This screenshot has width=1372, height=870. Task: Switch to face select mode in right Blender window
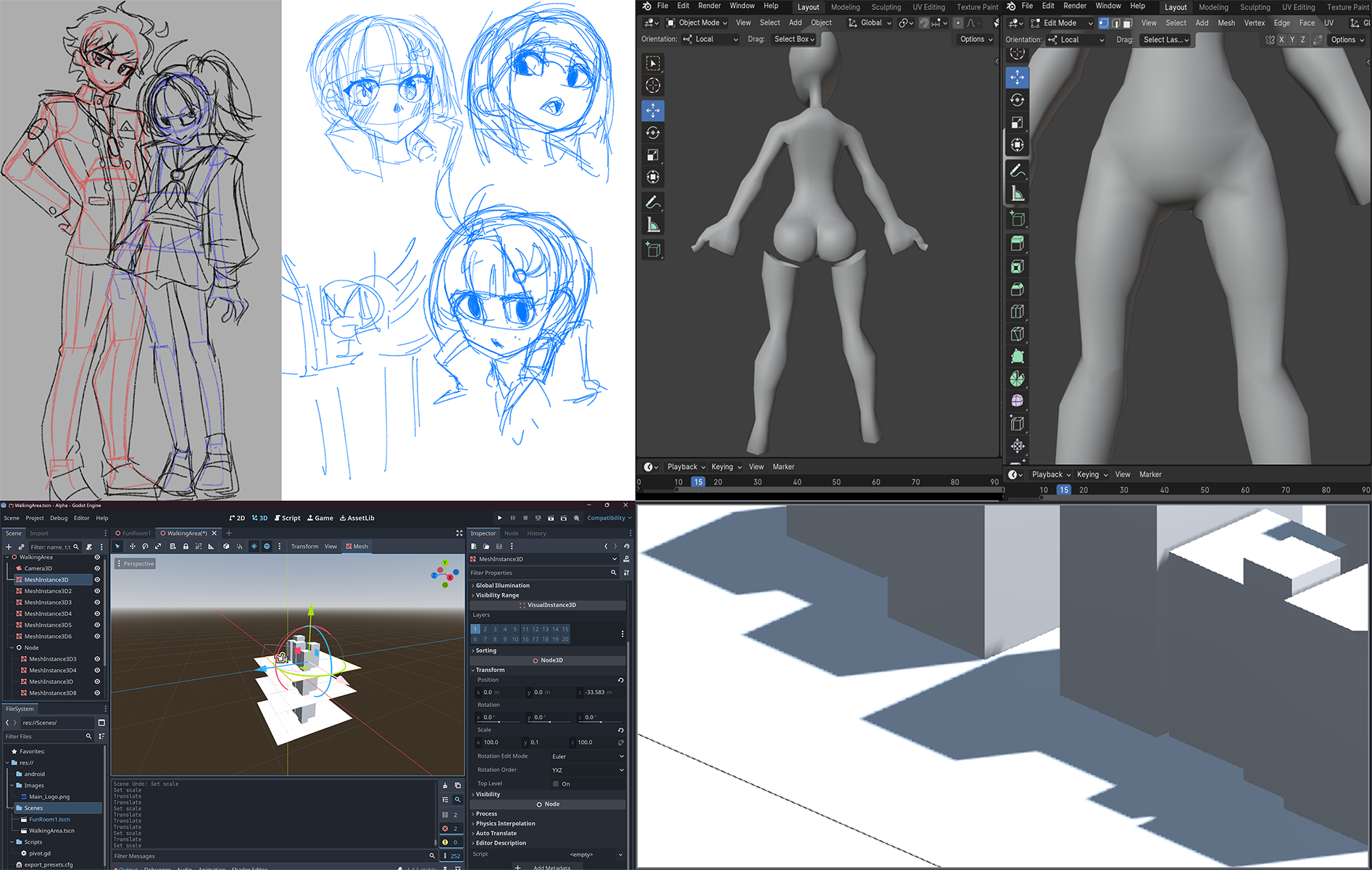point(1128,23)
